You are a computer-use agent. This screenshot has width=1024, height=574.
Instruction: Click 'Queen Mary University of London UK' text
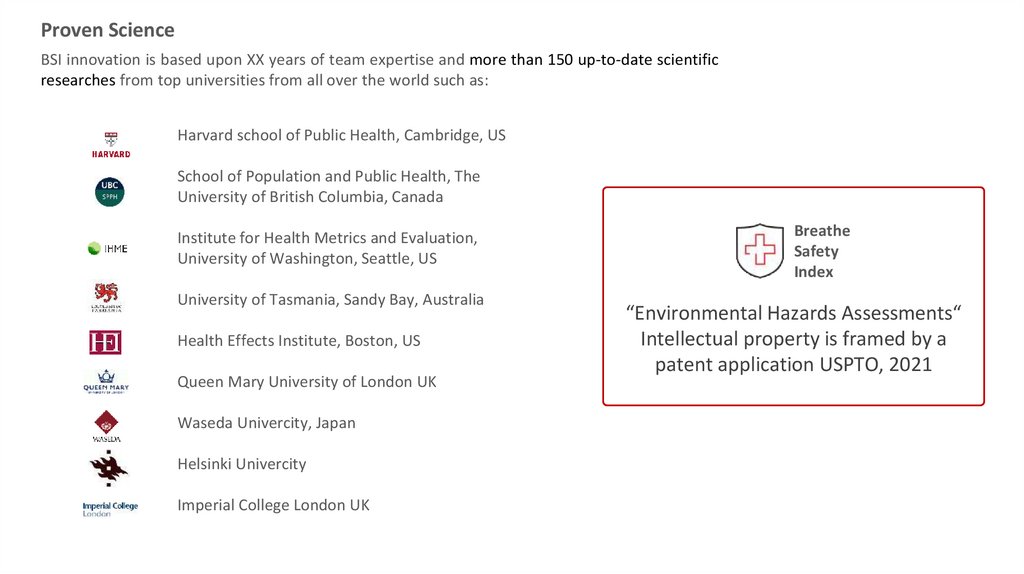click(306, 382)
